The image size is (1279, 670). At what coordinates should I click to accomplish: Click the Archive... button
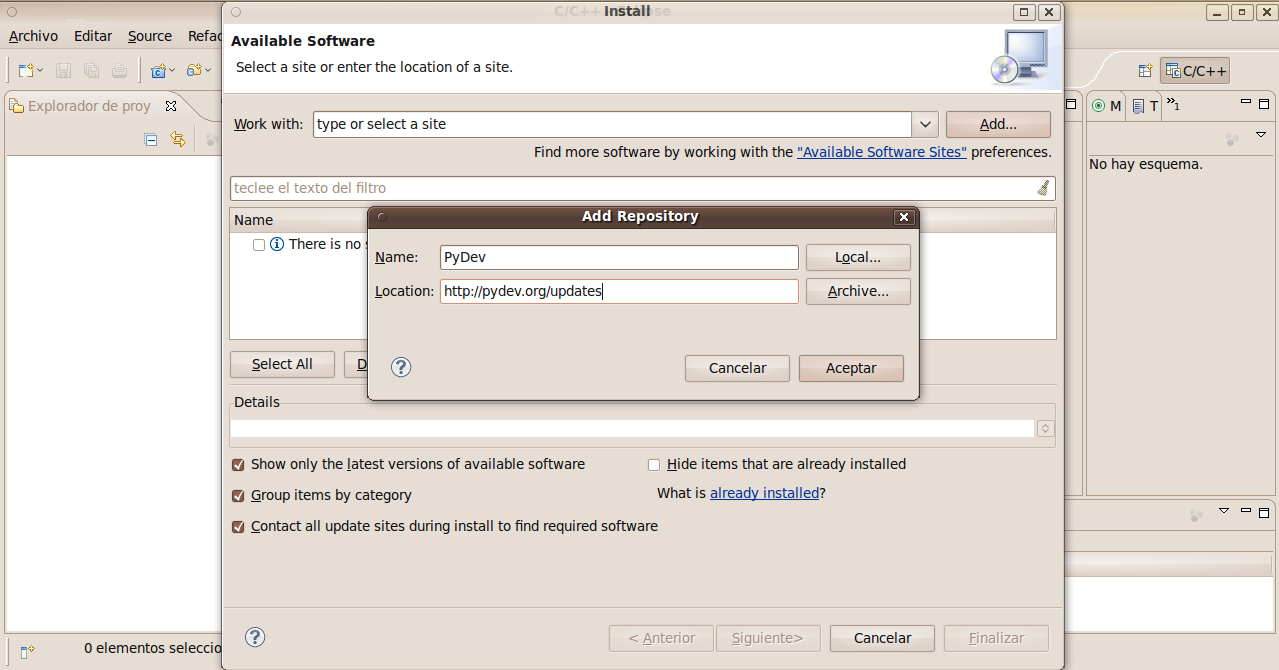point(858,291)
